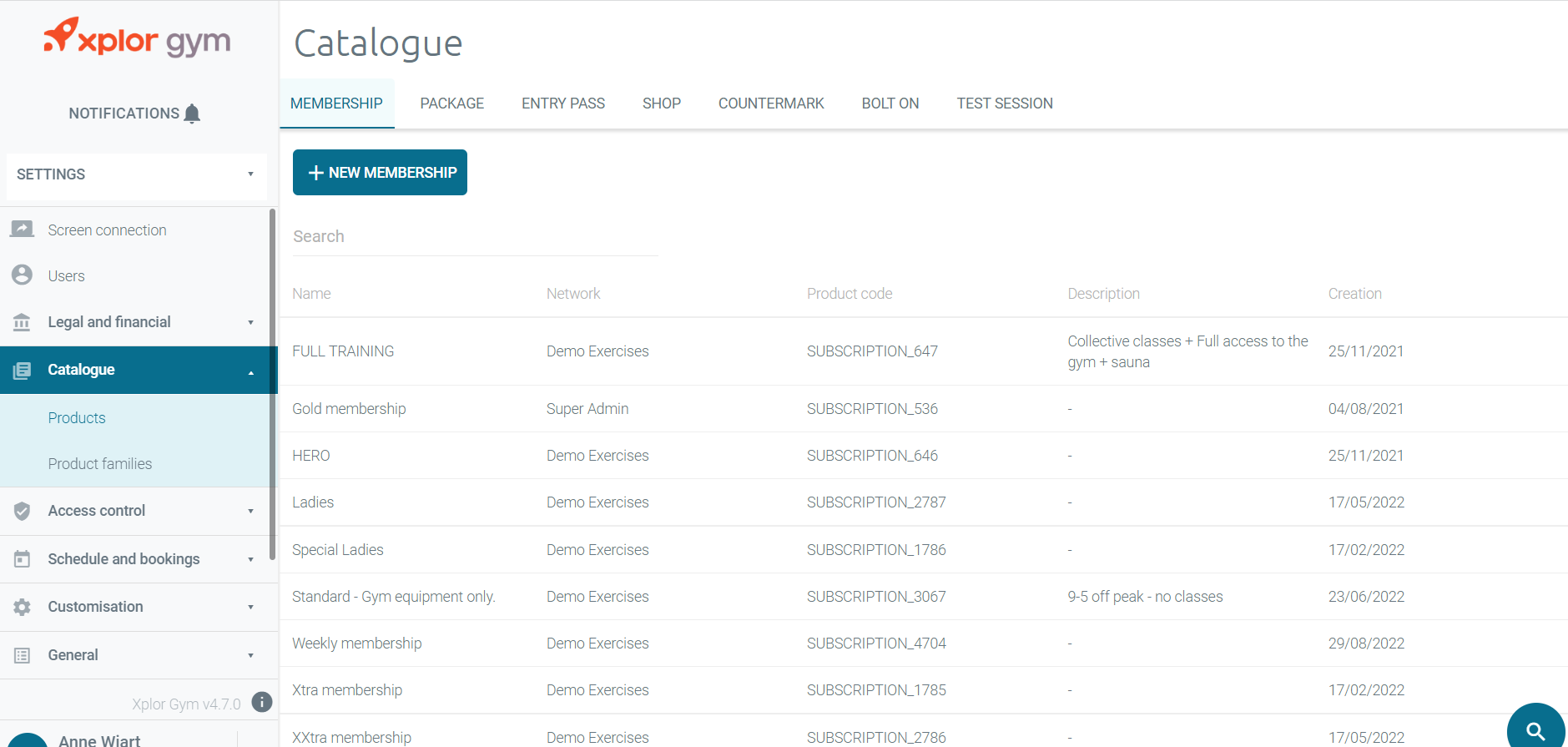Screen dimensions: 1568x747
Task: Click the Xplor Gym rocket logo
Action: 137,38
